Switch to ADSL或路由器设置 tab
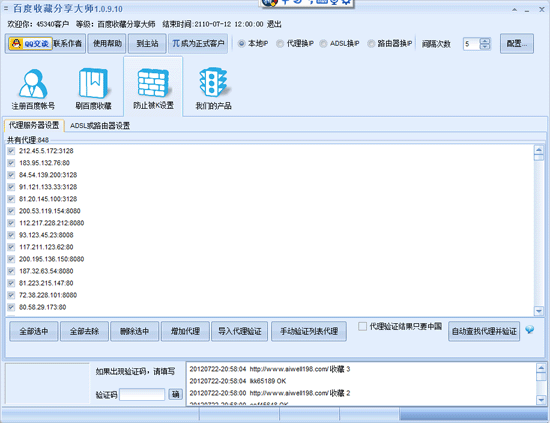 [x=100, y=126]
